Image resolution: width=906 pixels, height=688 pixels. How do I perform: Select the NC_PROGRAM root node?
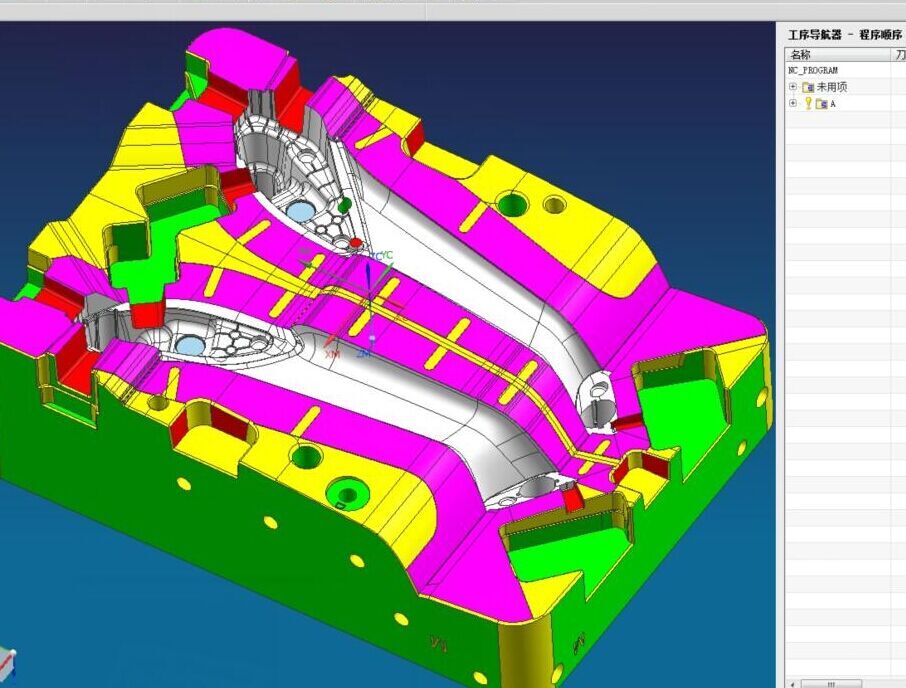click(x=813, y=71)
